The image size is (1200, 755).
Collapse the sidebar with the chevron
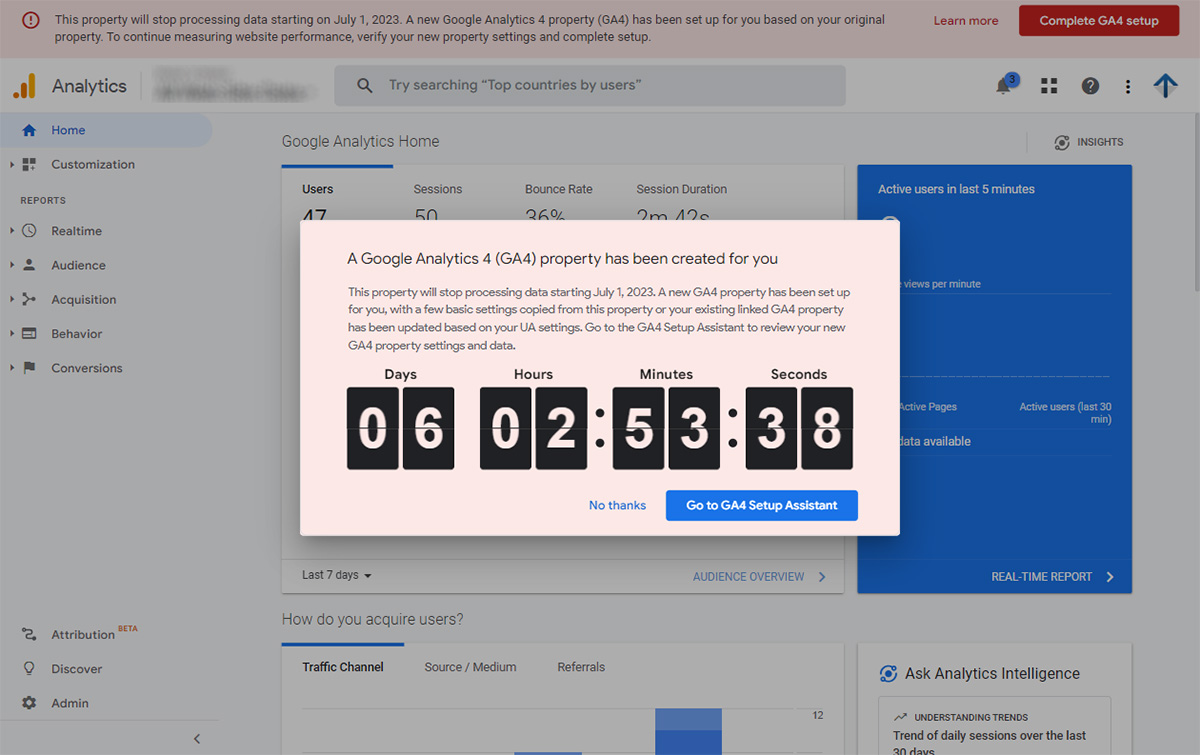(x=197, y=739)
